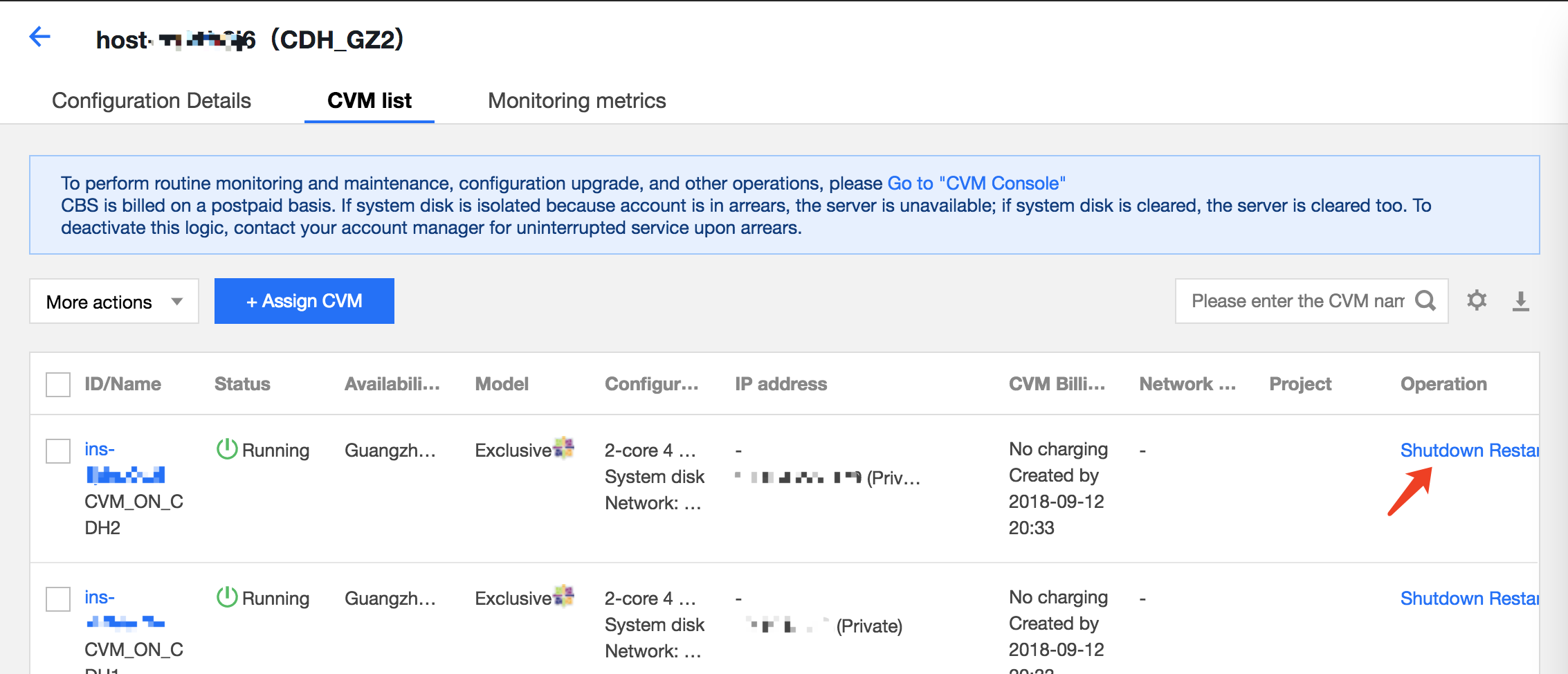
Task: Click the search magnifier icon
Action: [x=1425, y=301]
